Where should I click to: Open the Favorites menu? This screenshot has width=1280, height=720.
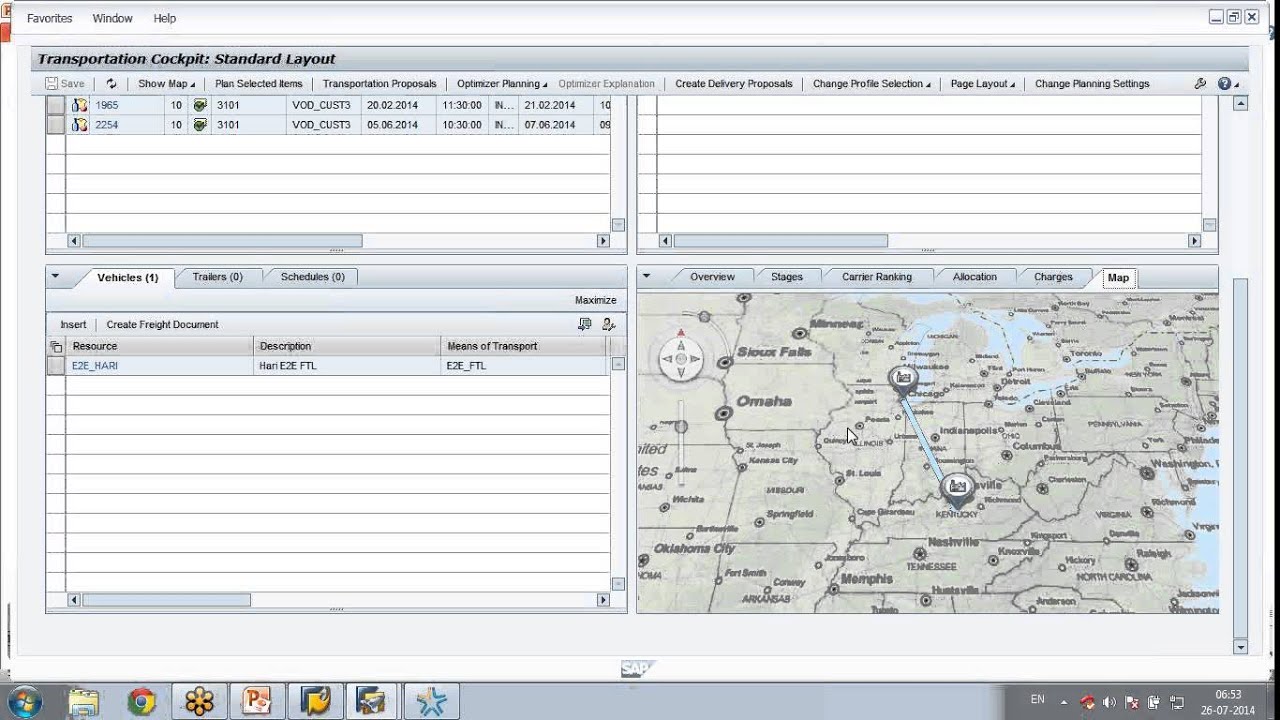[49, 18]
